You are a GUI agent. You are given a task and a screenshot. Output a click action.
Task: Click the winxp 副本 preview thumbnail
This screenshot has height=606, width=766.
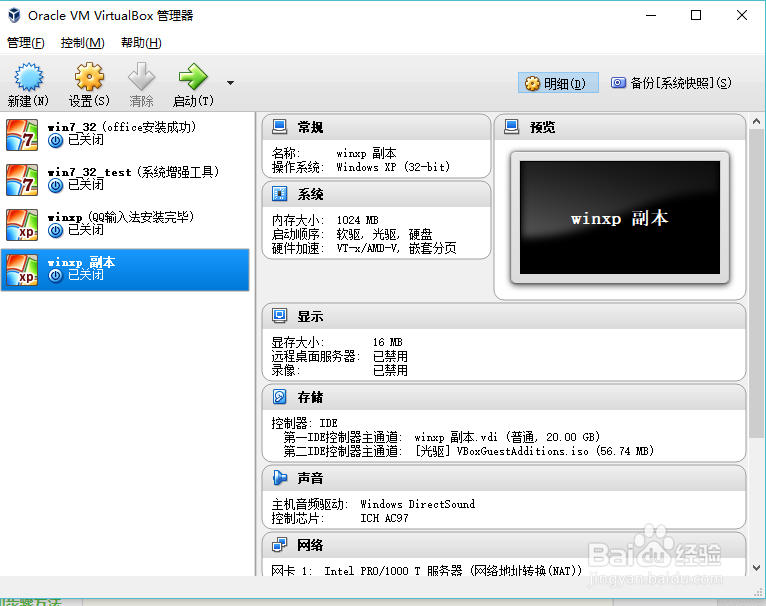tap(620, 217)
